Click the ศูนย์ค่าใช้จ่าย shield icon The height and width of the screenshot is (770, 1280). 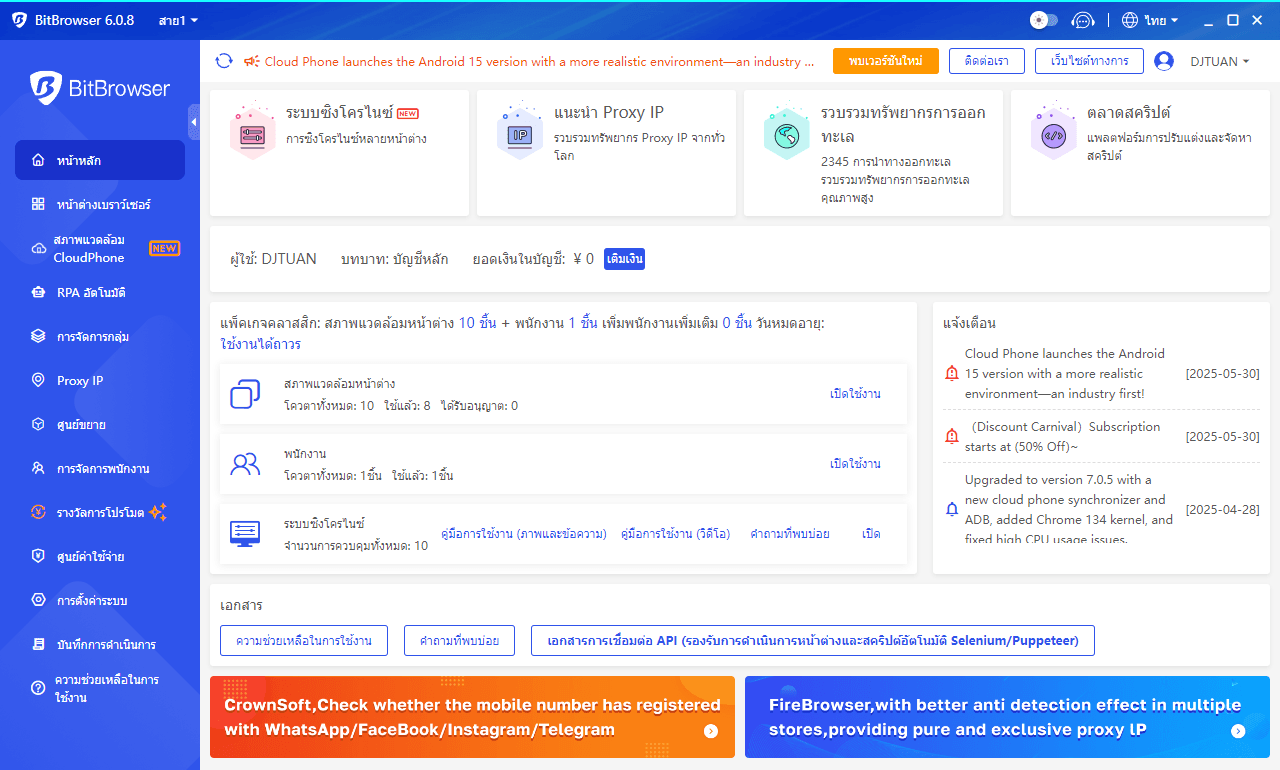38,556
